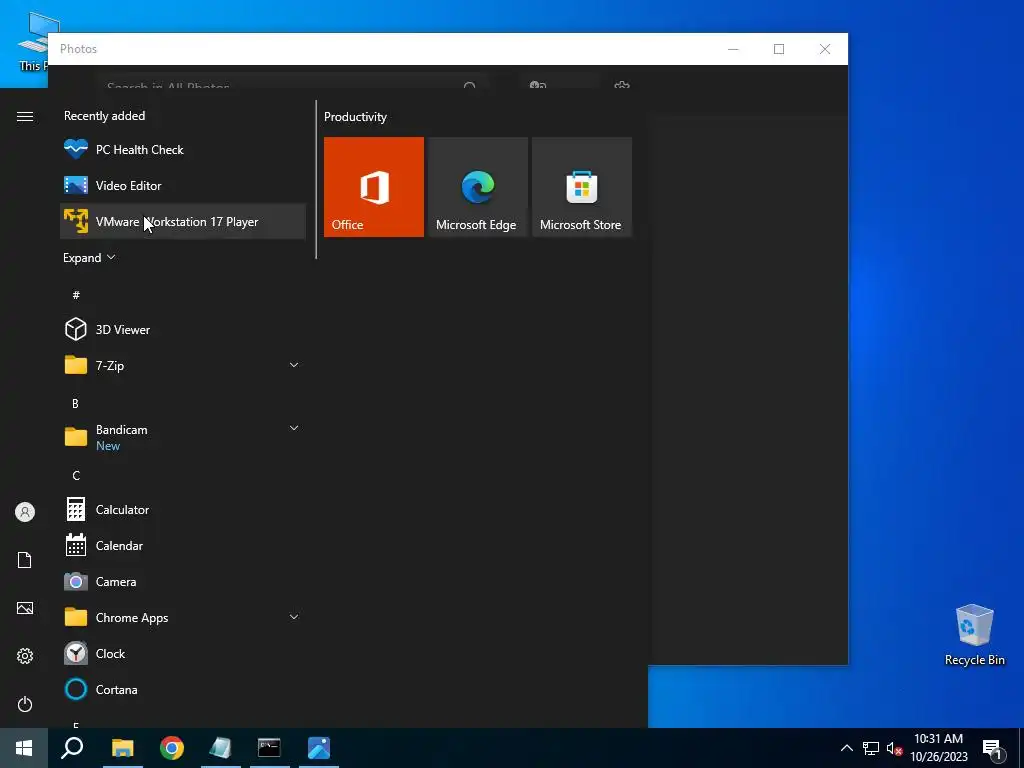Open the Chrome Apps folder icon
This screenshot has height=768, width=1024.
[x=76, y=617]
